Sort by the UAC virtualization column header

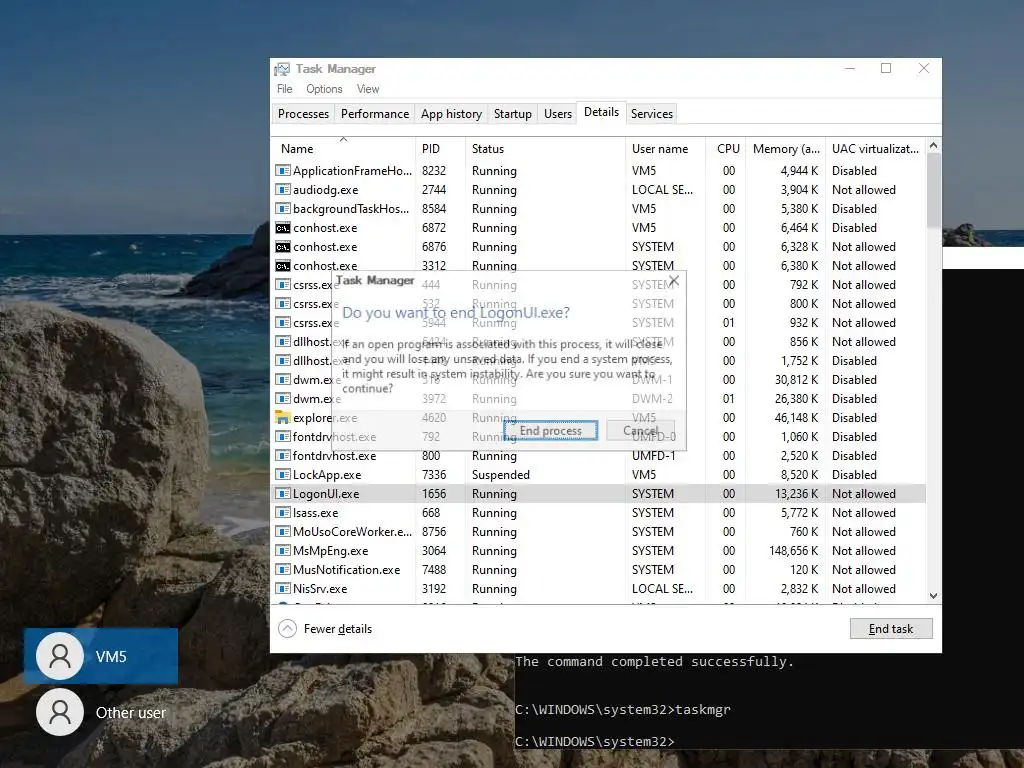pyautogui.click(x=875, y=148)
